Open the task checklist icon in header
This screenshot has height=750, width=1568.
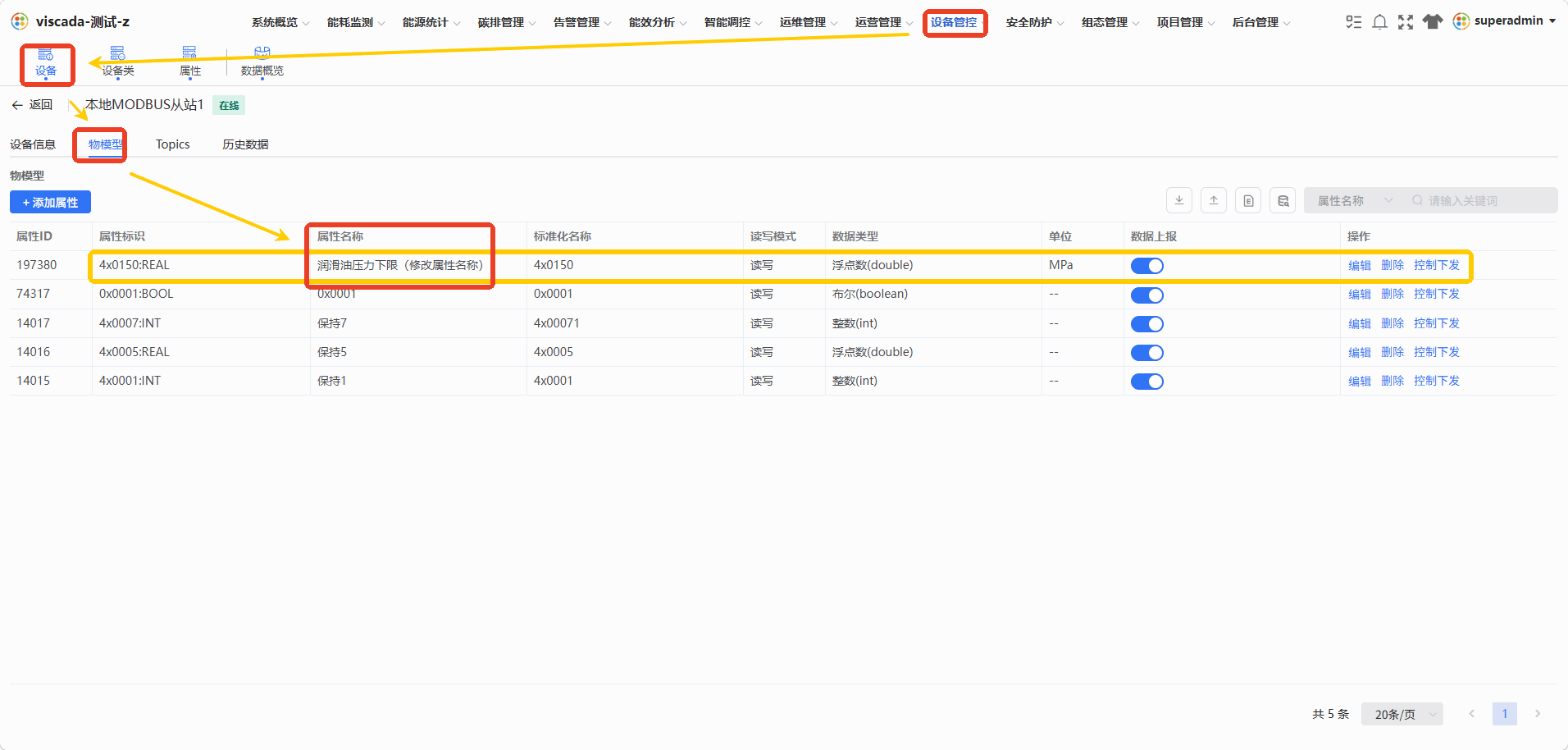point(1354,22)
